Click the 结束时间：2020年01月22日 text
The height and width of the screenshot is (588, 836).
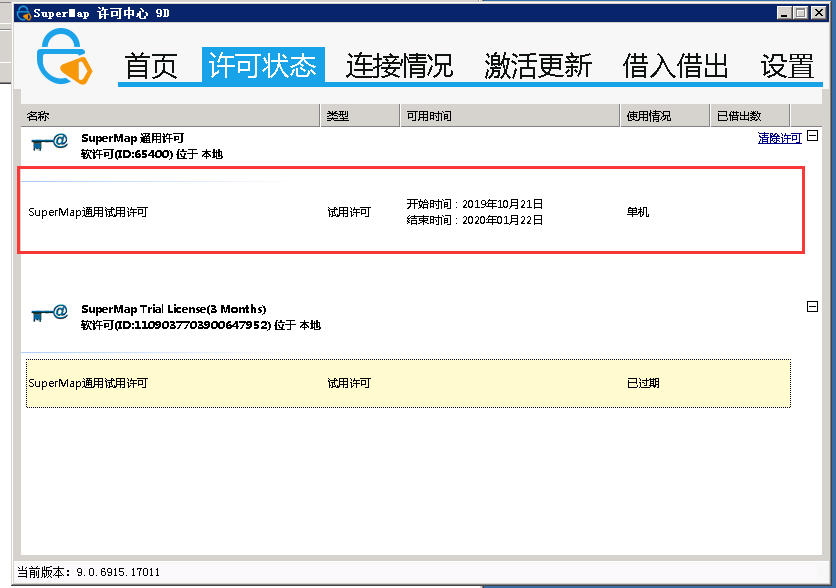pyautogui.click(x=475, y=220)
